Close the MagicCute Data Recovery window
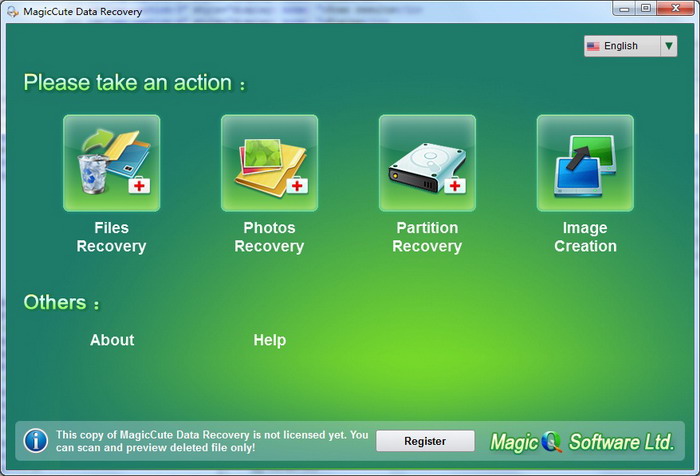This screenshot has width=700, height=476. coord(676,8)
